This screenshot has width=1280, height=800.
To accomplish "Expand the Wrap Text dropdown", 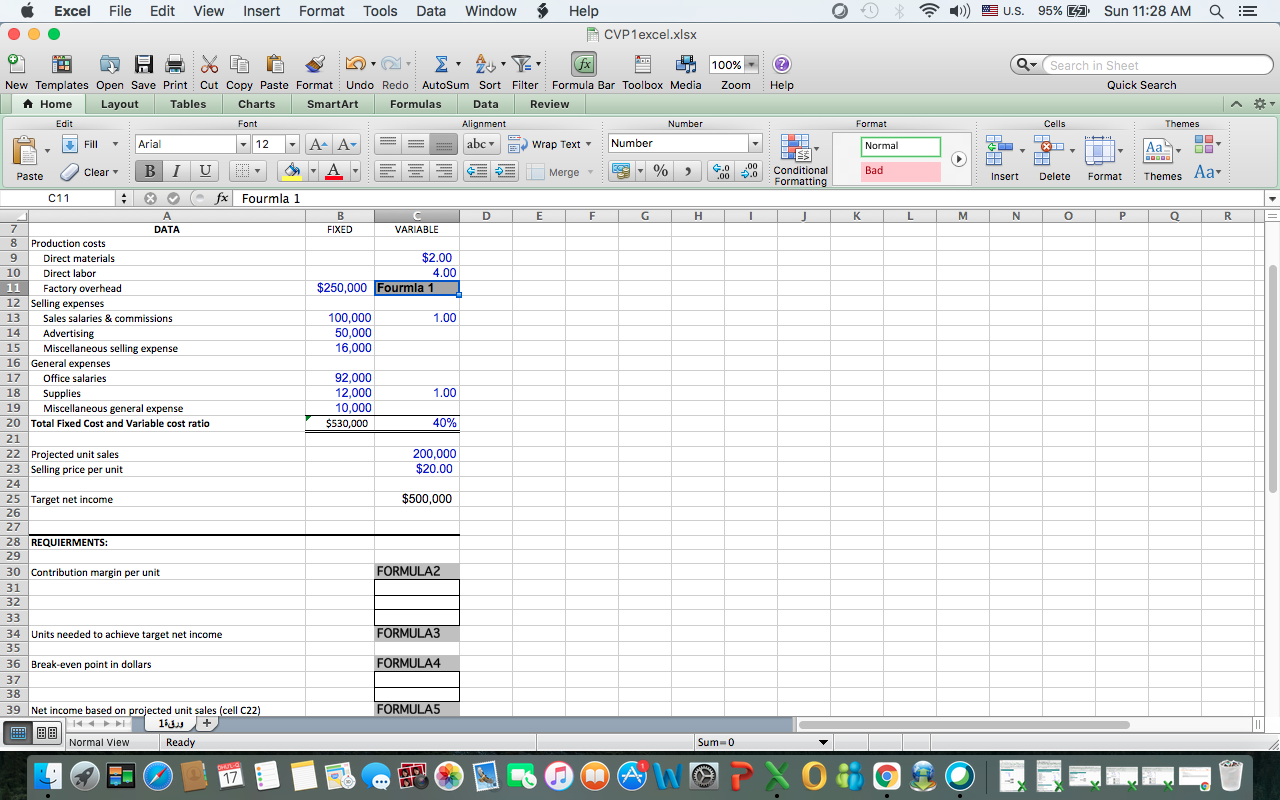I will [588, 144].
